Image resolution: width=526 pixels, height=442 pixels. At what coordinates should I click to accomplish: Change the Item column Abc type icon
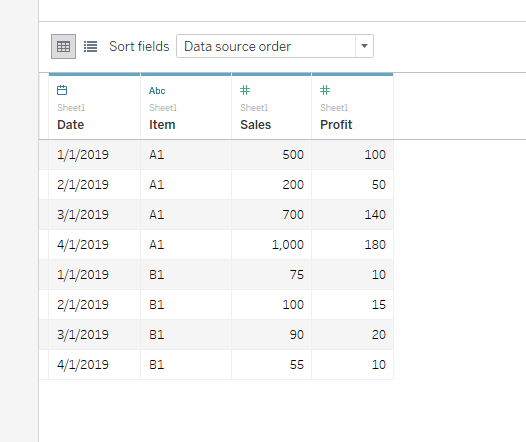[x=157, y=91]
